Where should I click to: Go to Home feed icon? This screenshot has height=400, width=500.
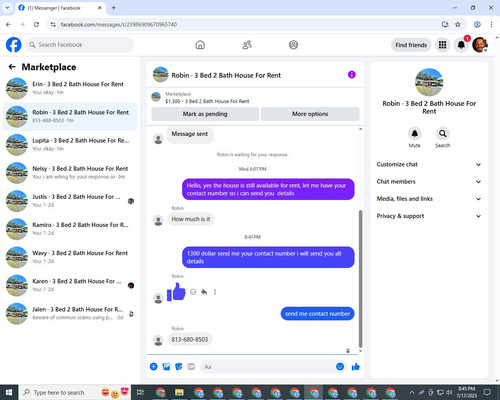pyautogui.click(x=200, y=45)
